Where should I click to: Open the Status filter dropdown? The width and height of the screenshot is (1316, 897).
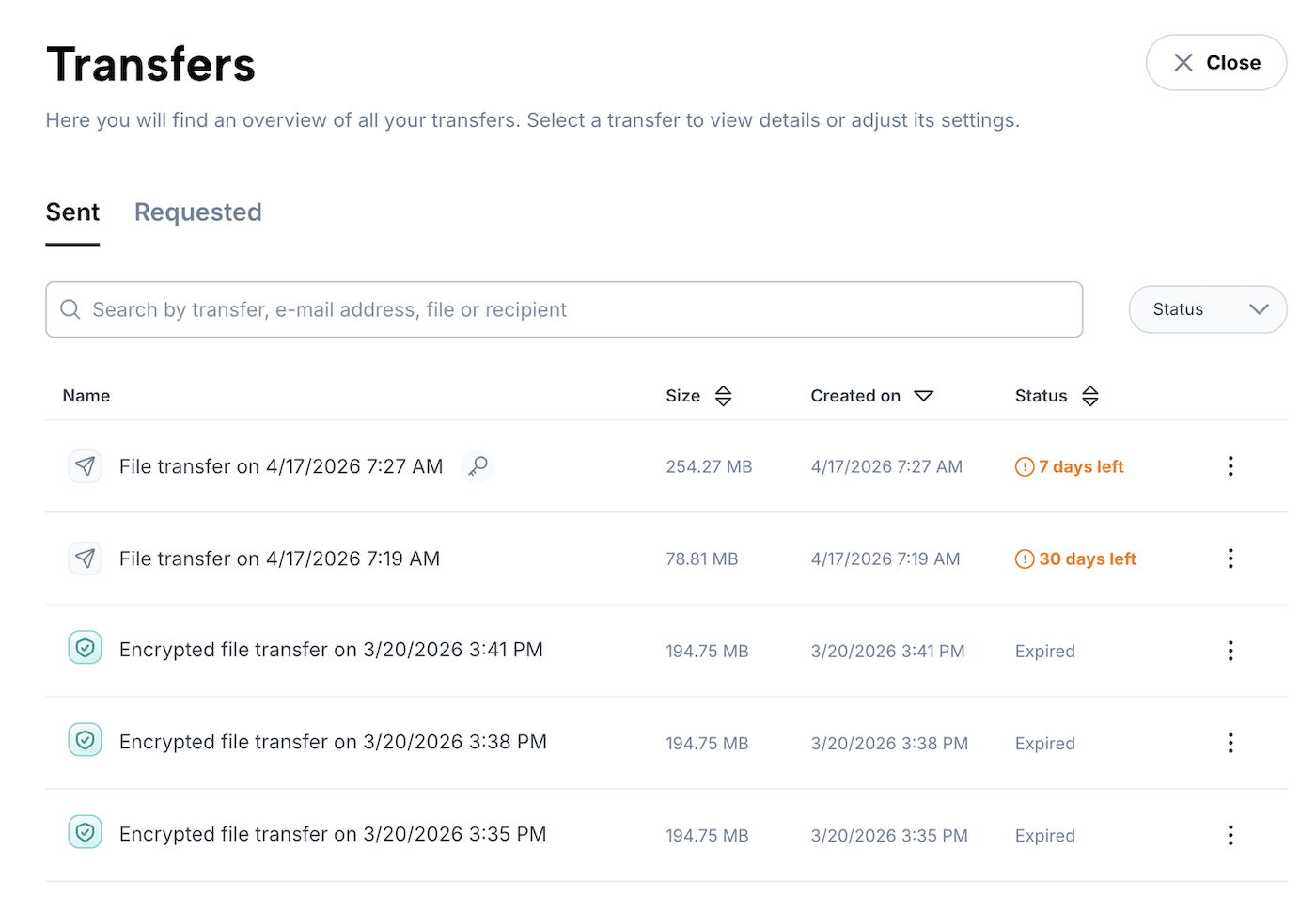[x=1208, y=309]
